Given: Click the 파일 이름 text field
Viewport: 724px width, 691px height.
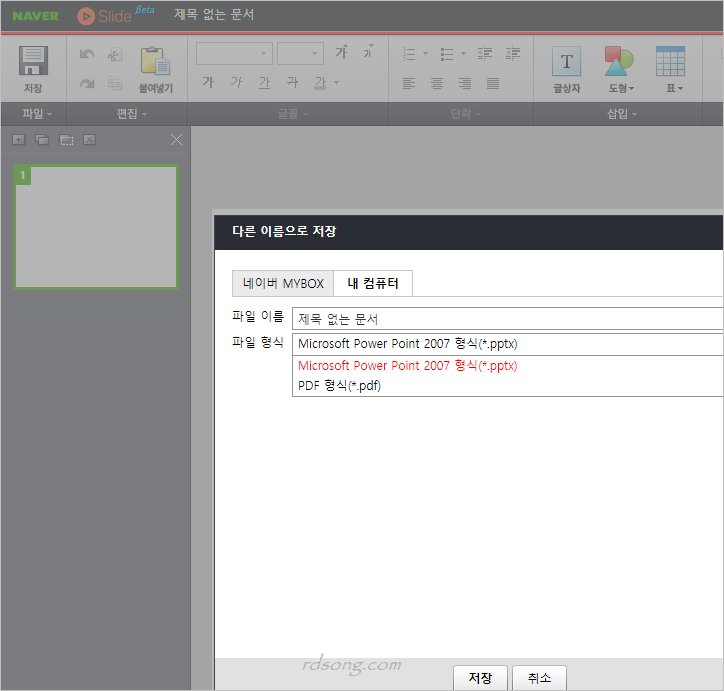Looking at the screenshot, I should [506, 319].
